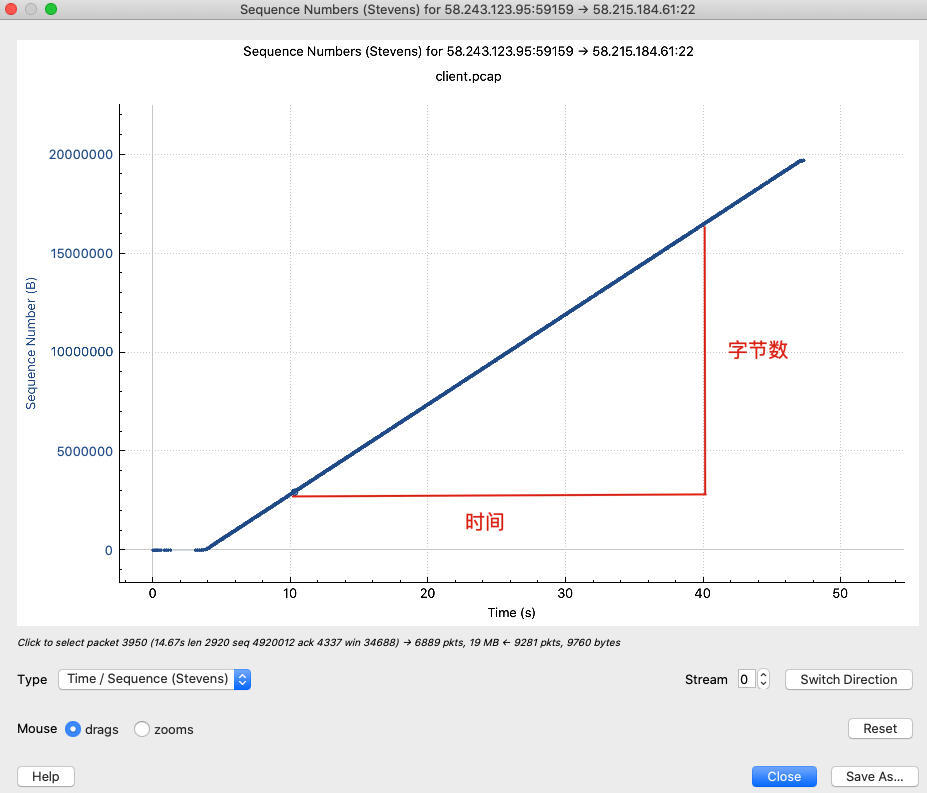Click the red window close icon
This screenshot has width=927, height=793.
point(11,9)
